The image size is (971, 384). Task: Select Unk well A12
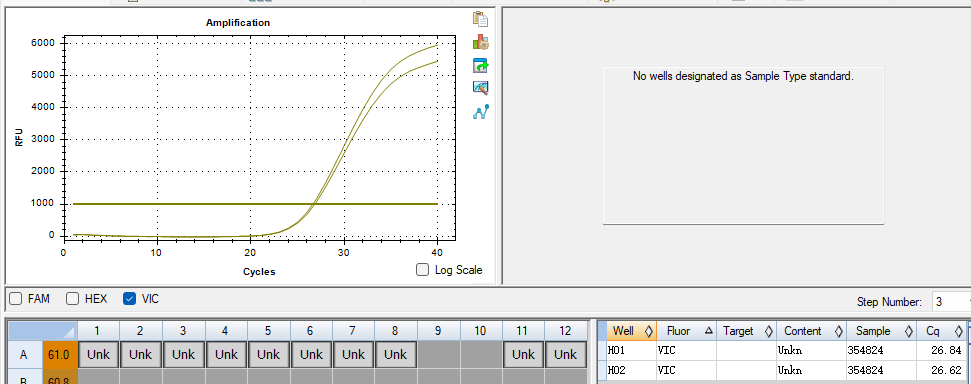(565, 355)
